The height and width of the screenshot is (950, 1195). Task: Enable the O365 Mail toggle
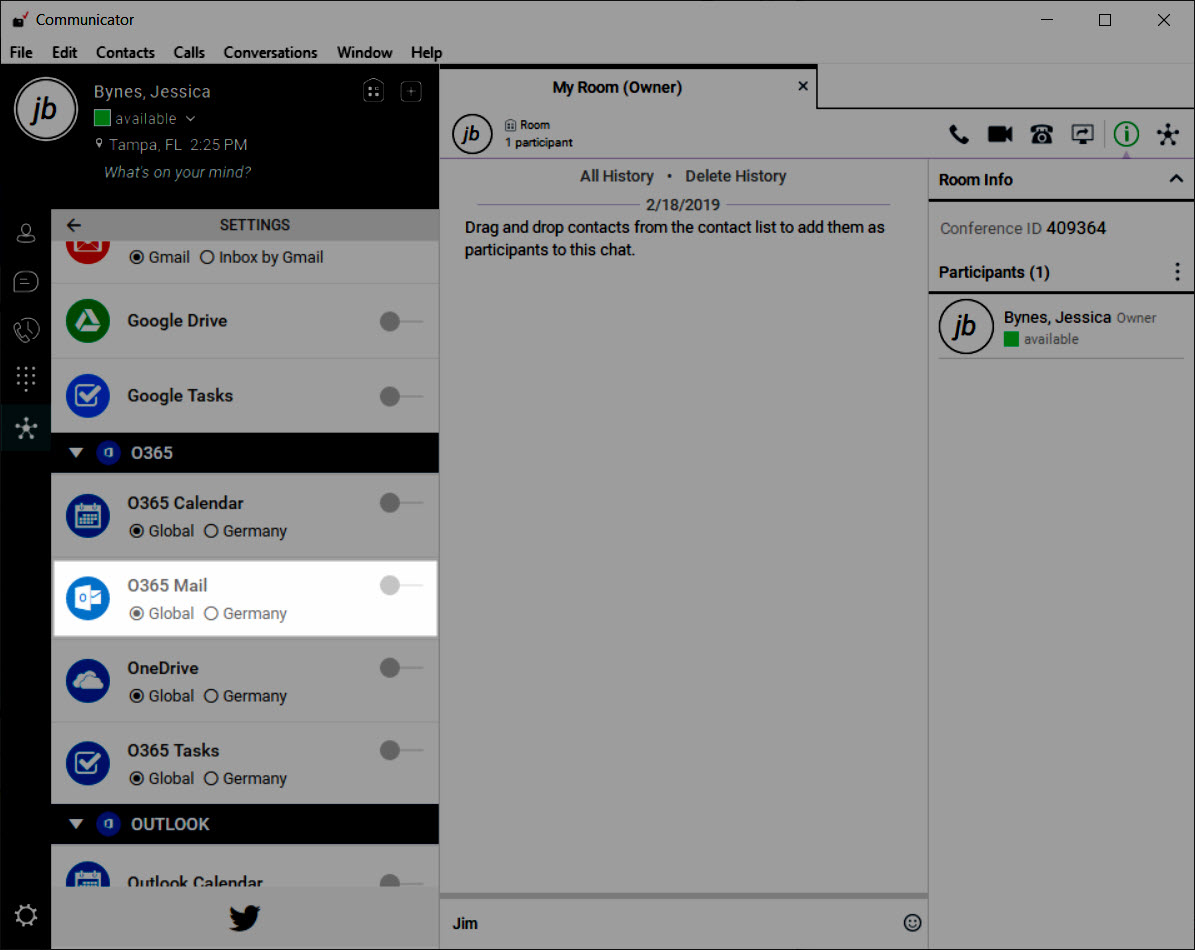pyautogui.click(x=400, y=585)
